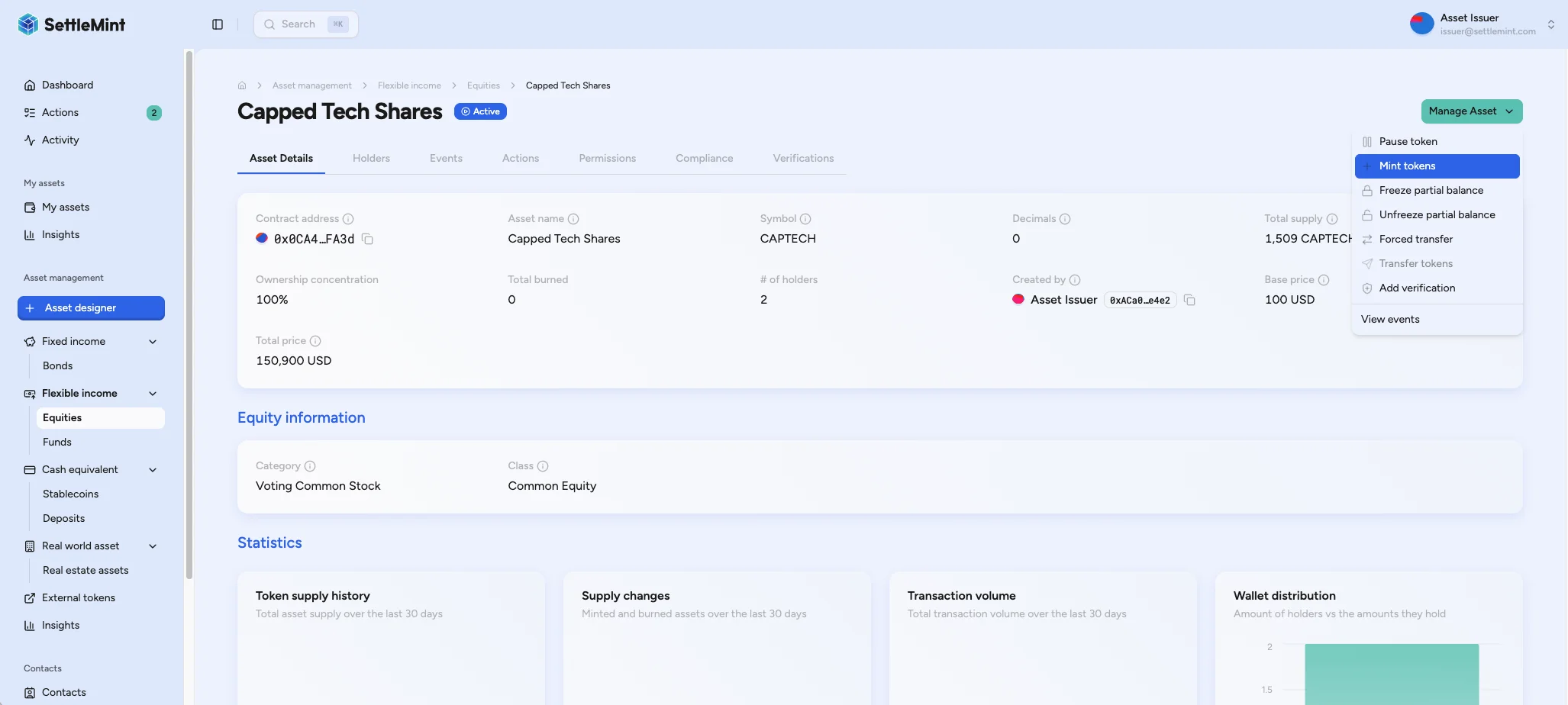
Task: Click the Total price info icon
Action: [x=315, y=341]
